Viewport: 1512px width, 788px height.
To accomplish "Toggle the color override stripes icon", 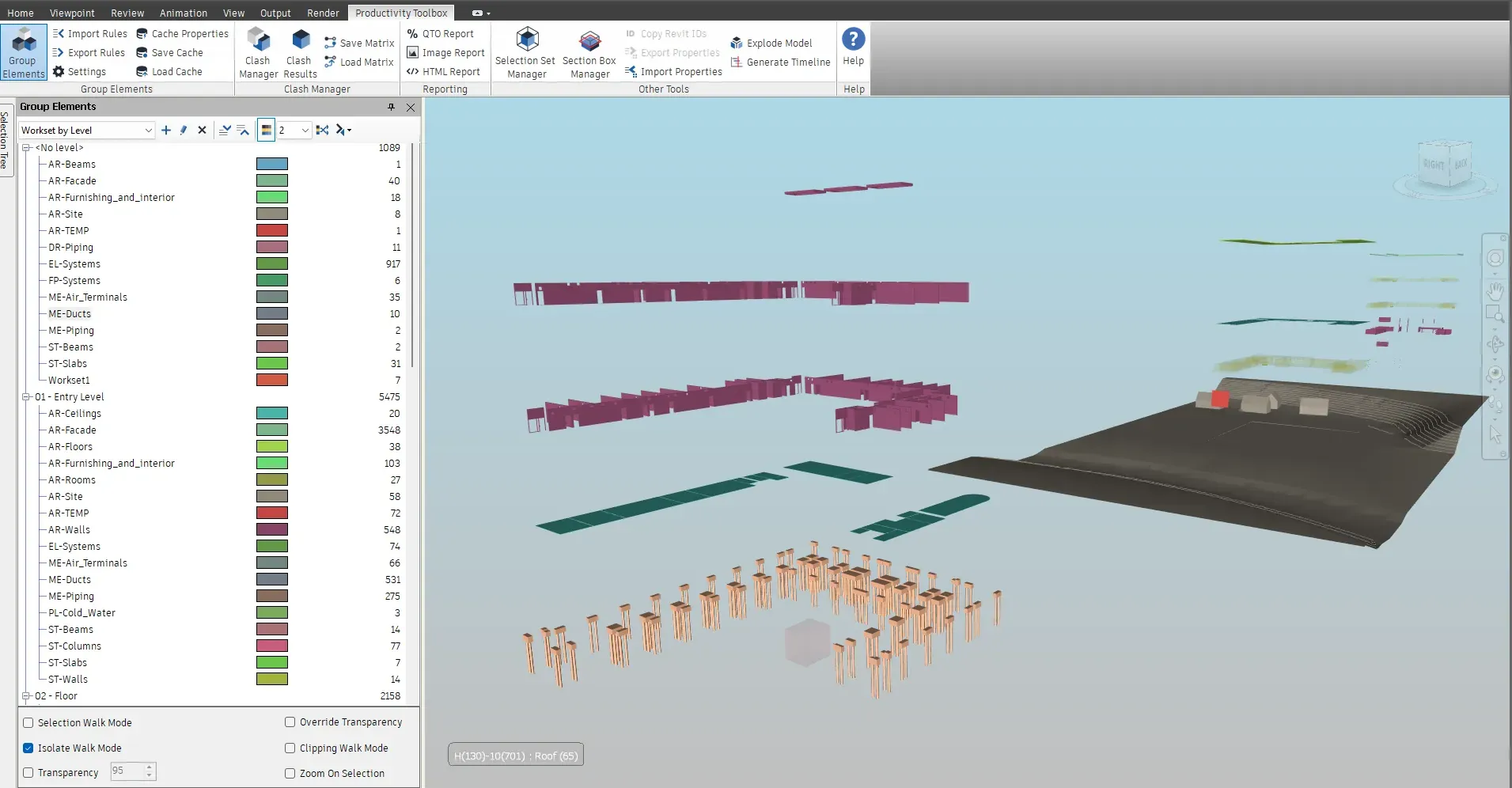I will (x=267, y=130).
